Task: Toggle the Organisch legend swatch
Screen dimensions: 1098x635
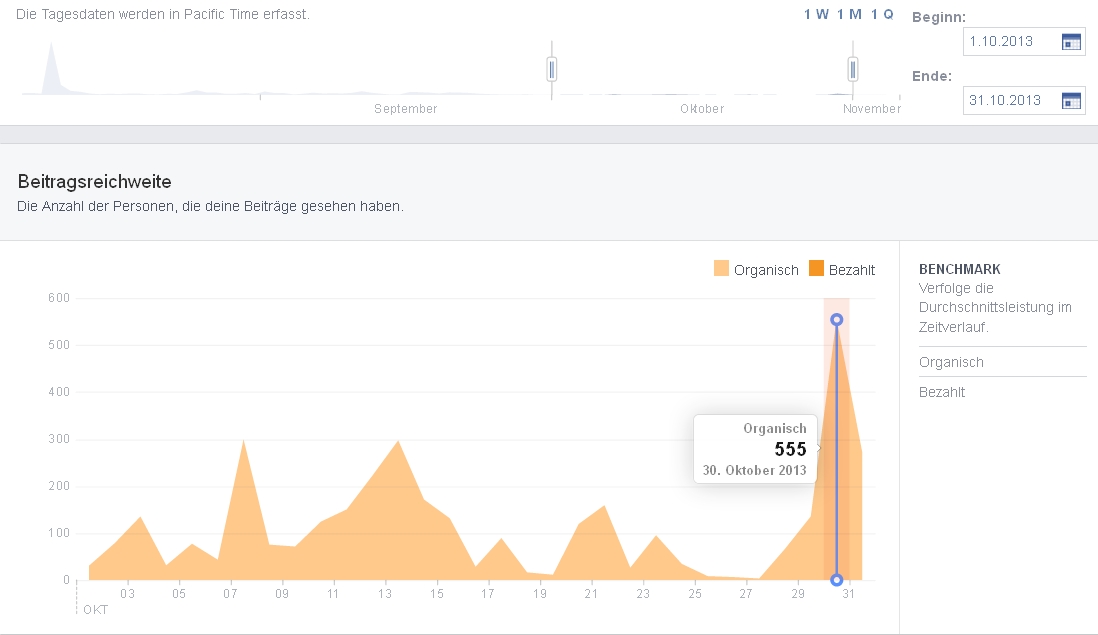Action: click(721, 269)
